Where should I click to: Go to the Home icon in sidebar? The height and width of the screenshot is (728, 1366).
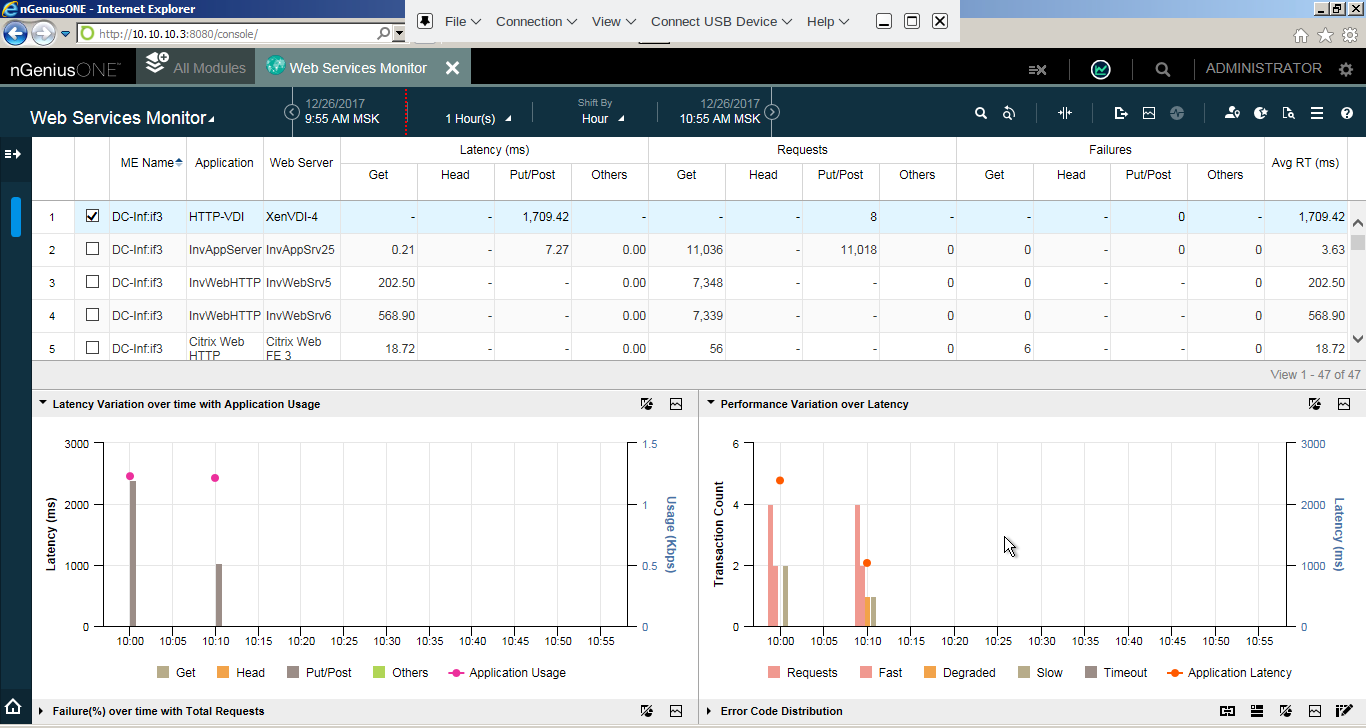click(x=14, y=708)
